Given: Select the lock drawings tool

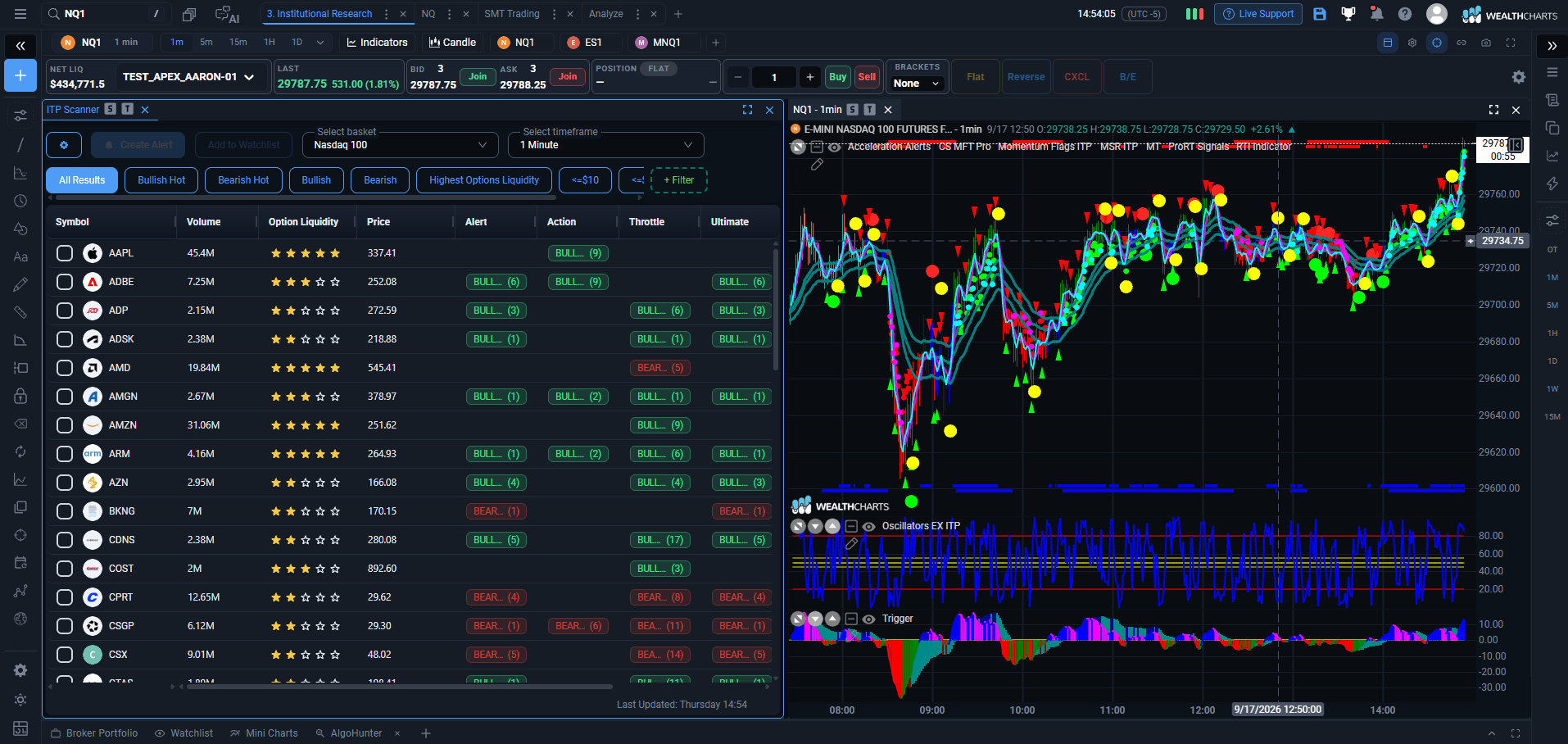Looking at the screenshot, I should (20, 396).
